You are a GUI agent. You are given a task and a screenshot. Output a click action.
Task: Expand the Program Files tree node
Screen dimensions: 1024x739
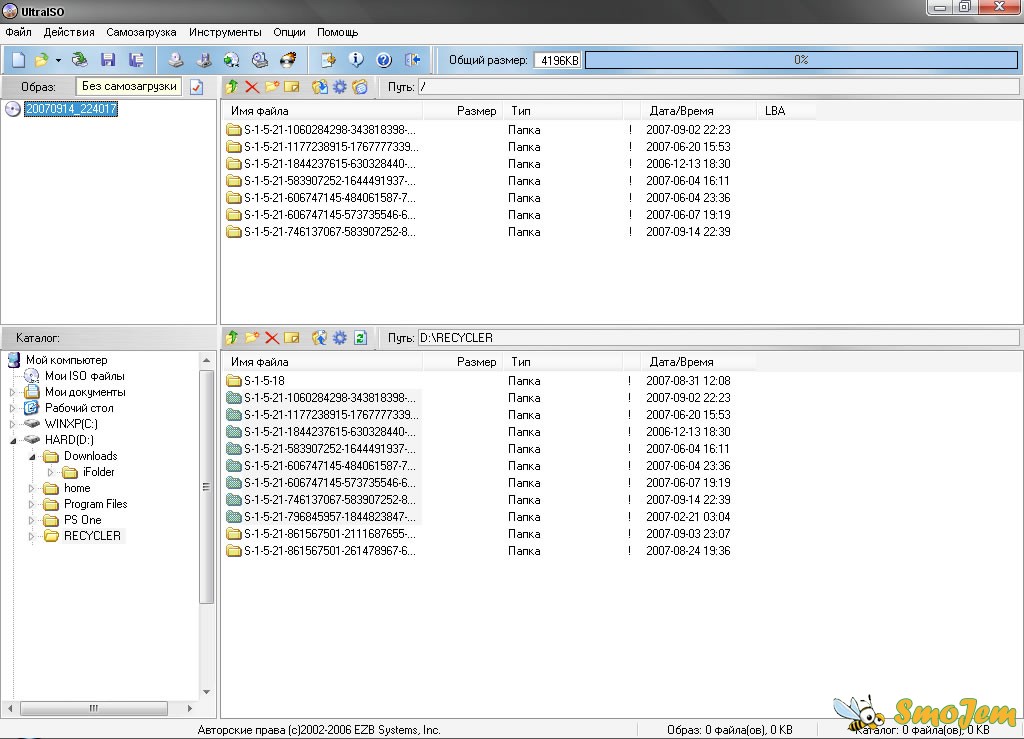pos(31,504)
